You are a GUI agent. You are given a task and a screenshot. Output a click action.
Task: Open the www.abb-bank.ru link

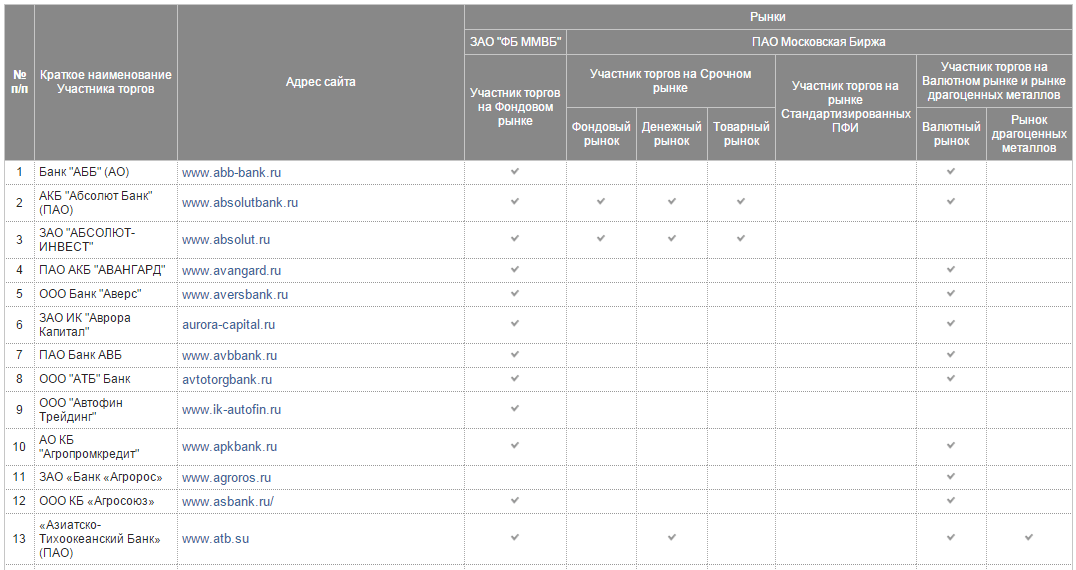[x=231, y=173]
